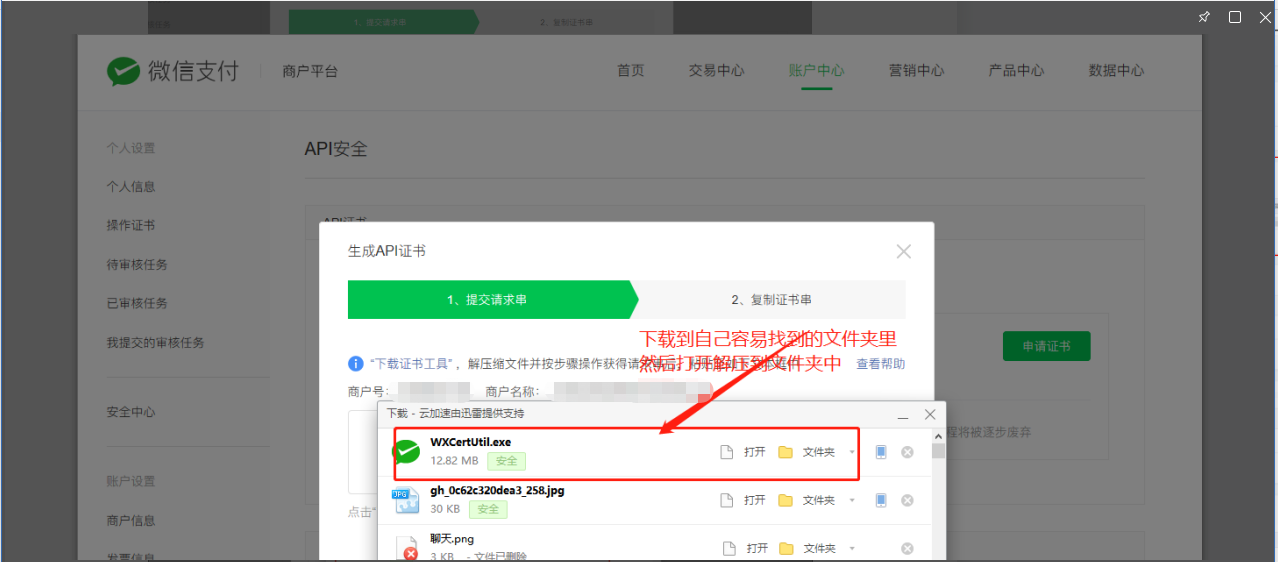Screen dimensions: 1278x562
Task: Click the folder icon in WXCertUtil.exe row
Action: pyautogui.click(x=785, y=452)
